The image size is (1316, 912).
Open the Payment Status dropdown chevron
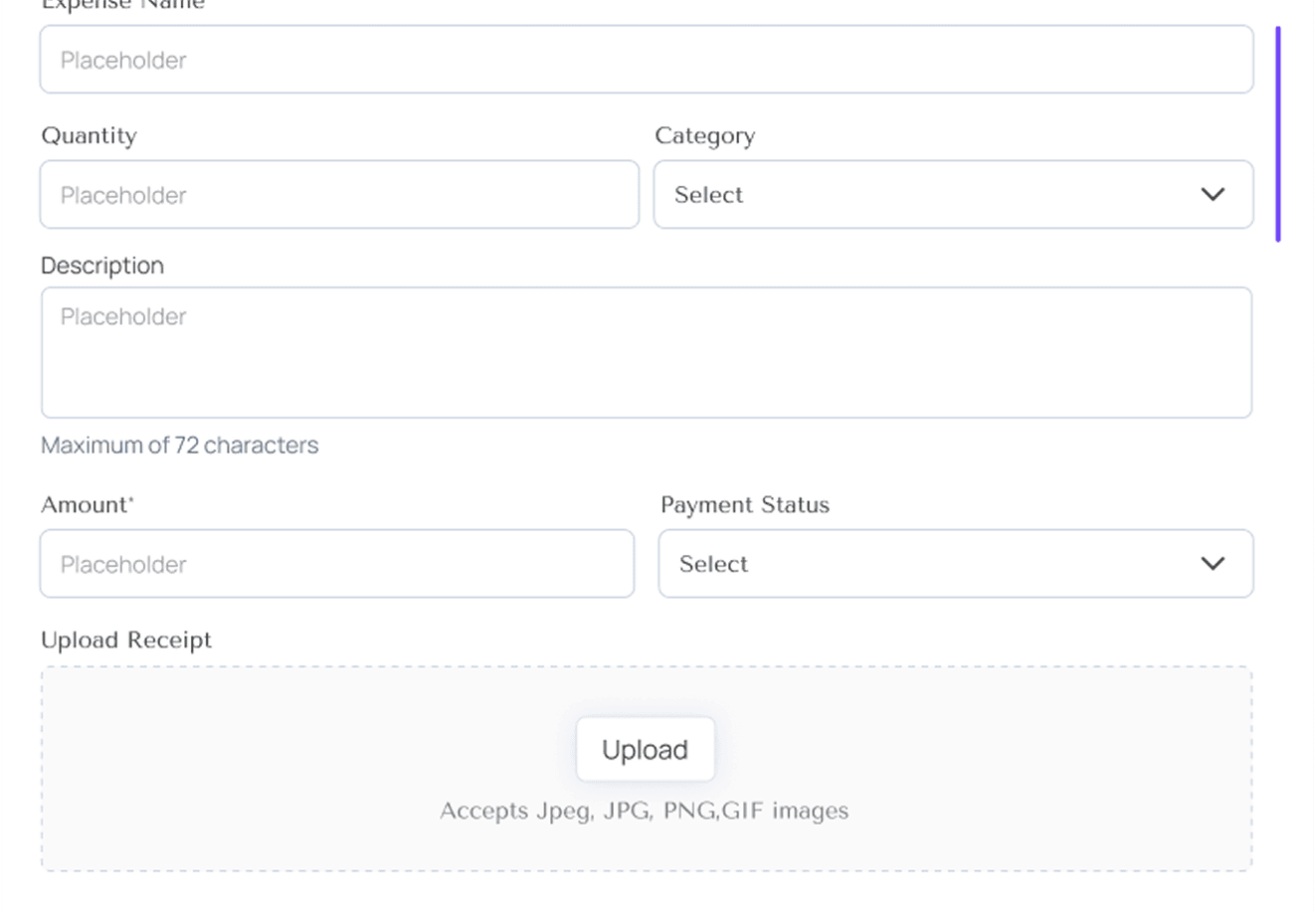coord(1214,564)
